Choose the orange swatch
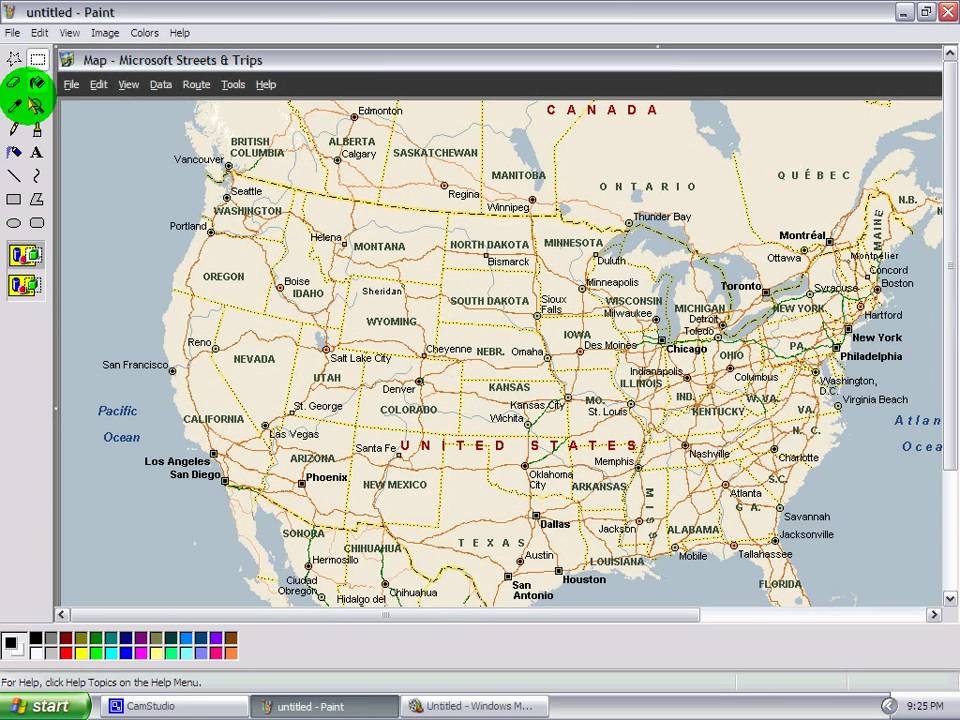960x720 pixels. tap(231, 653)
